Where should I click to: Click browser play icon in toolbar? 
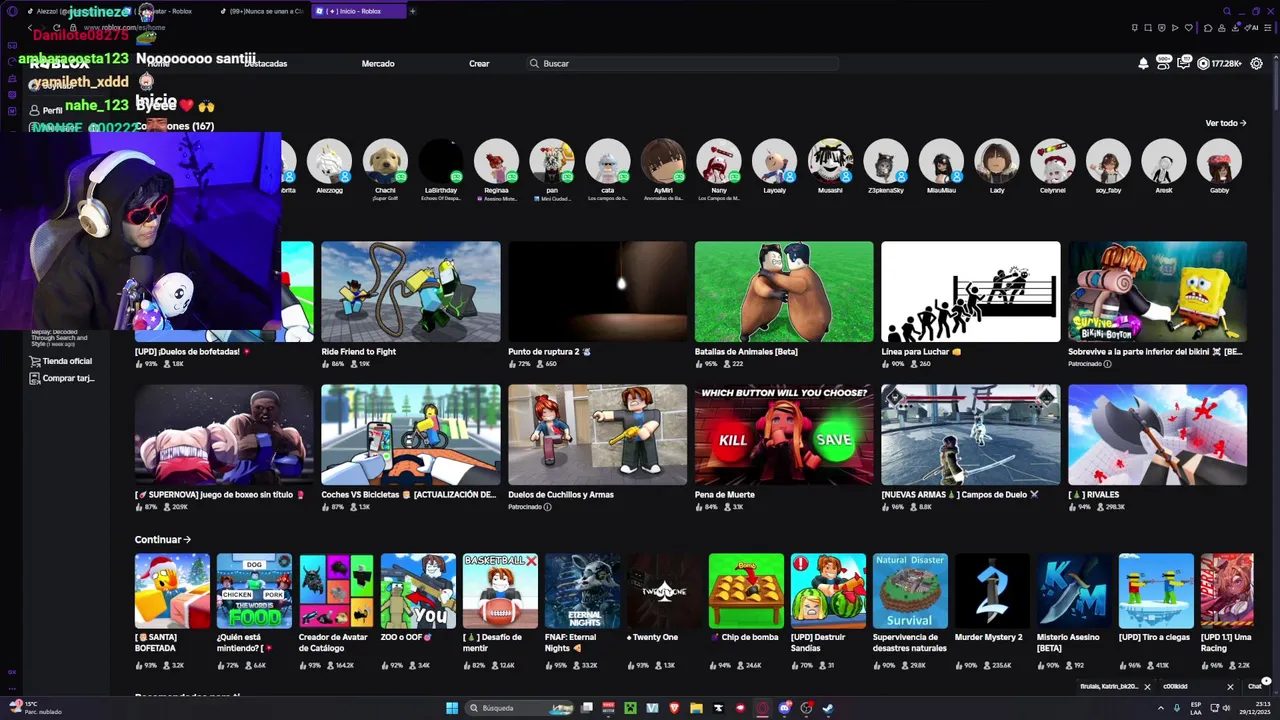coord(1174,27)
